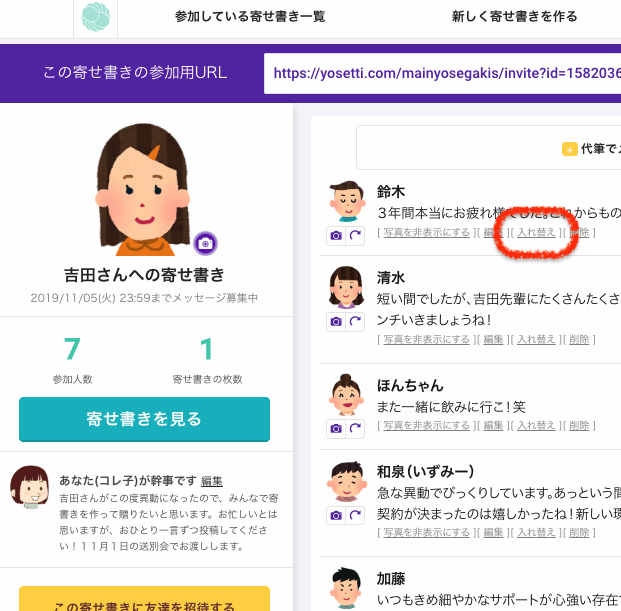621x611 pixels.
Task: Click camera icon under 鈴木's avatar
Action: point(336,236)
